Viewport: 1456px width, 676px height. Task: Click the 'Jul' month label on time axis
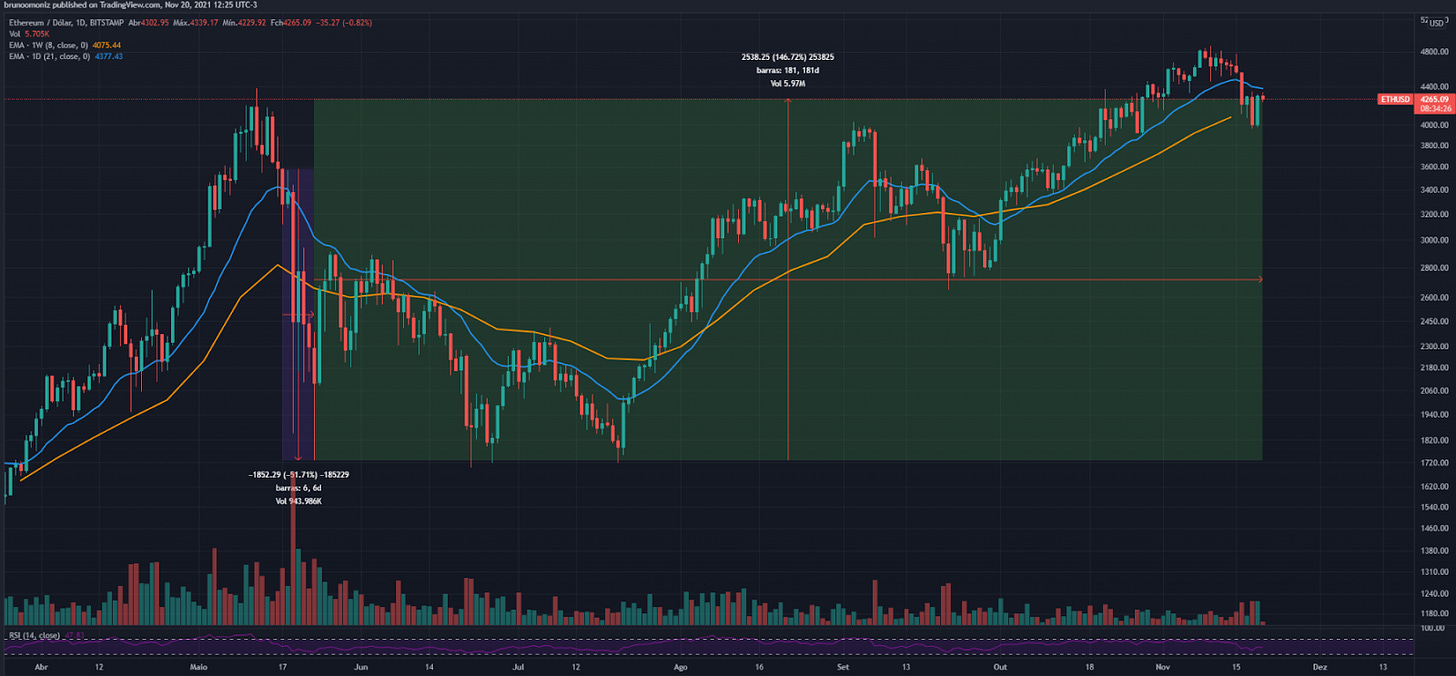(x=518, y=665)
